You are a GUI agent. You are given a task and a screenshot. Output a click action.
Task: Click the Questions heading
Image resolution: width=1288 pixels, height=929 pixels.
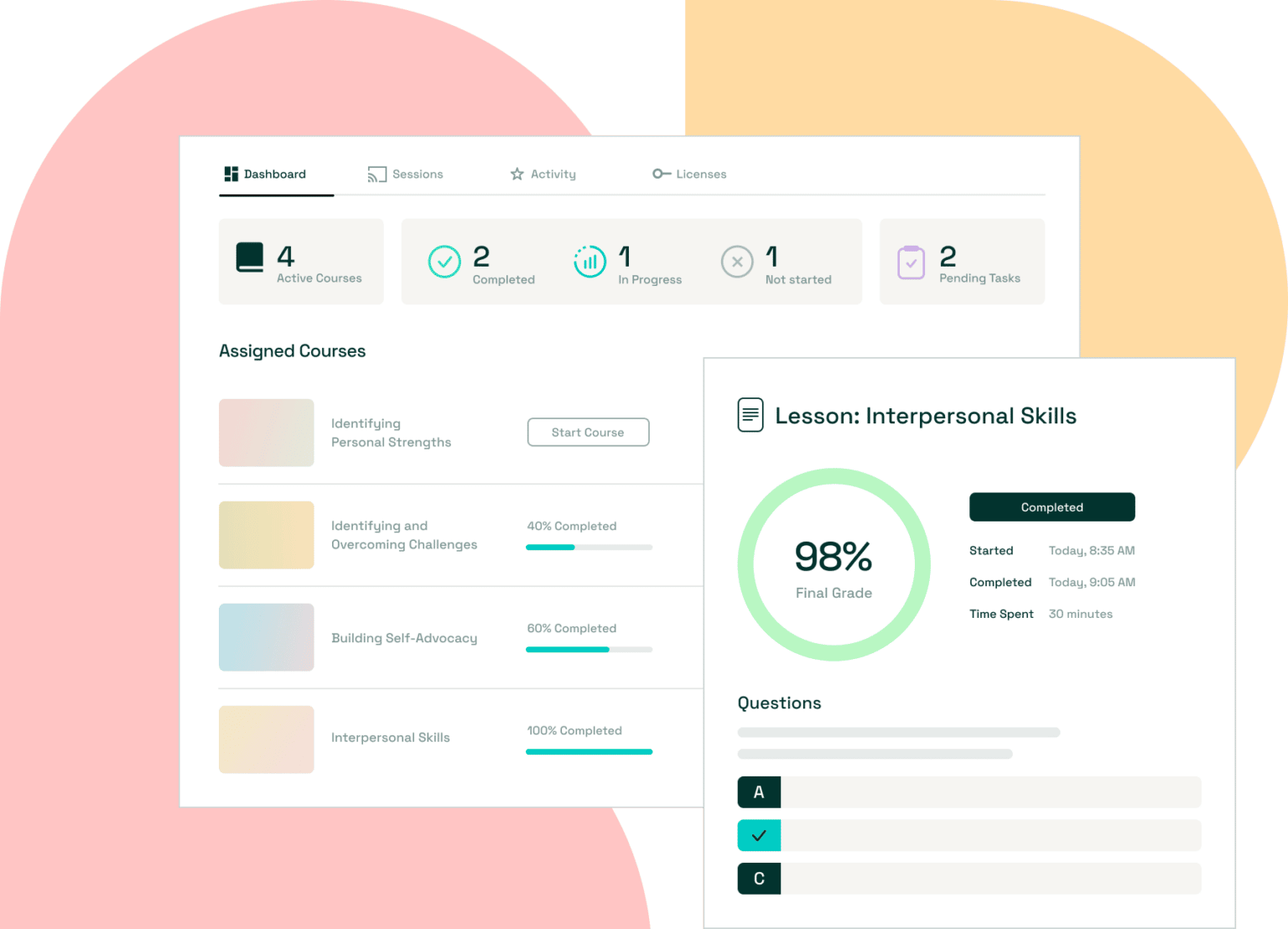[779, 703]
